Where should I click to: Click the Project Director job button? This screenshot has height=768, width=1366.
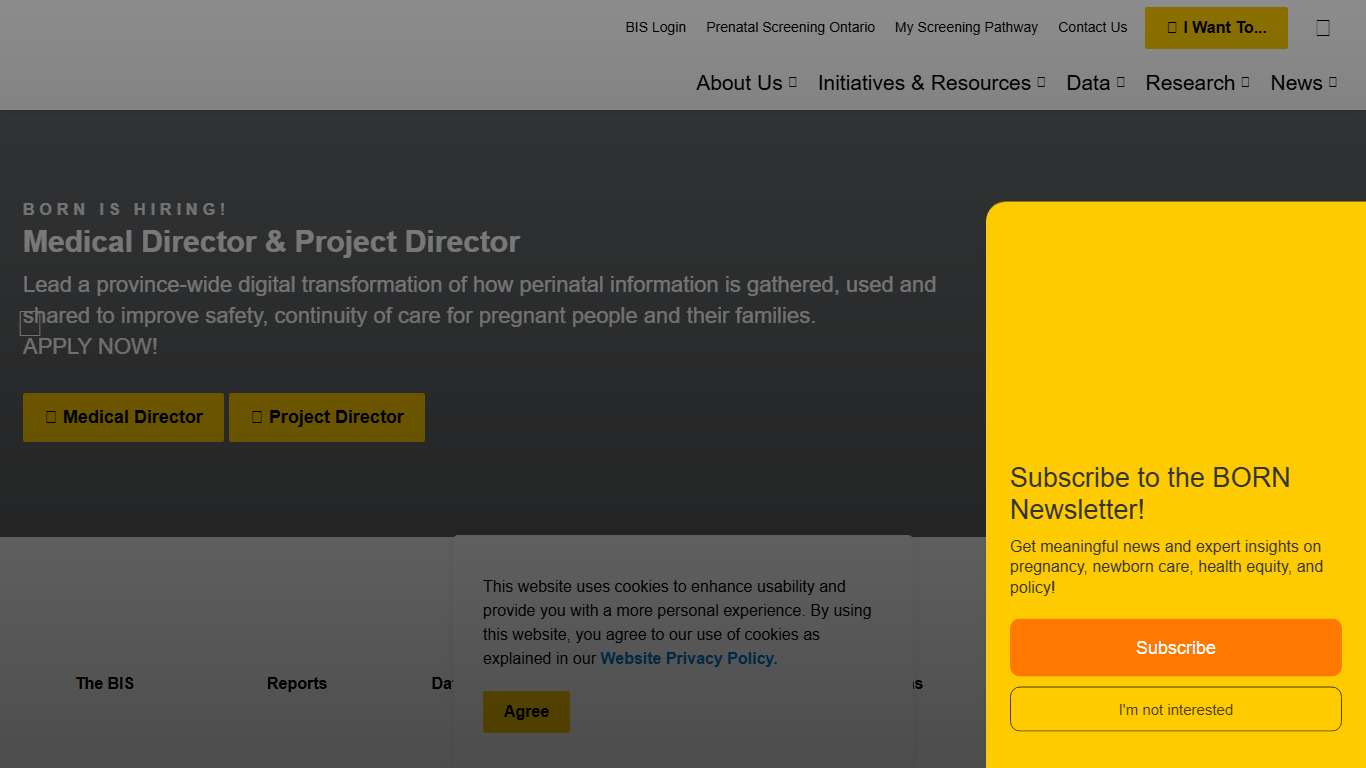(327, 417)
